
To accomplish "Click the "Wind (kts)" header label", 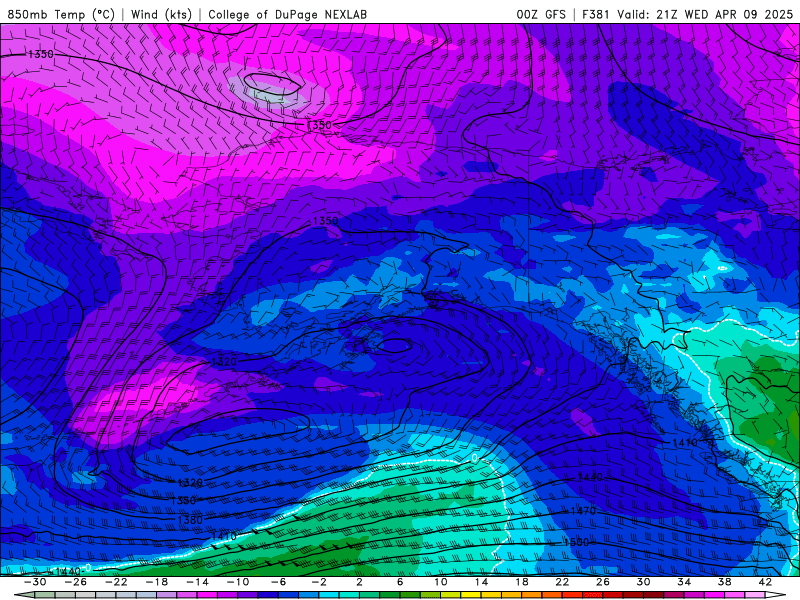I will click(161, 14).
